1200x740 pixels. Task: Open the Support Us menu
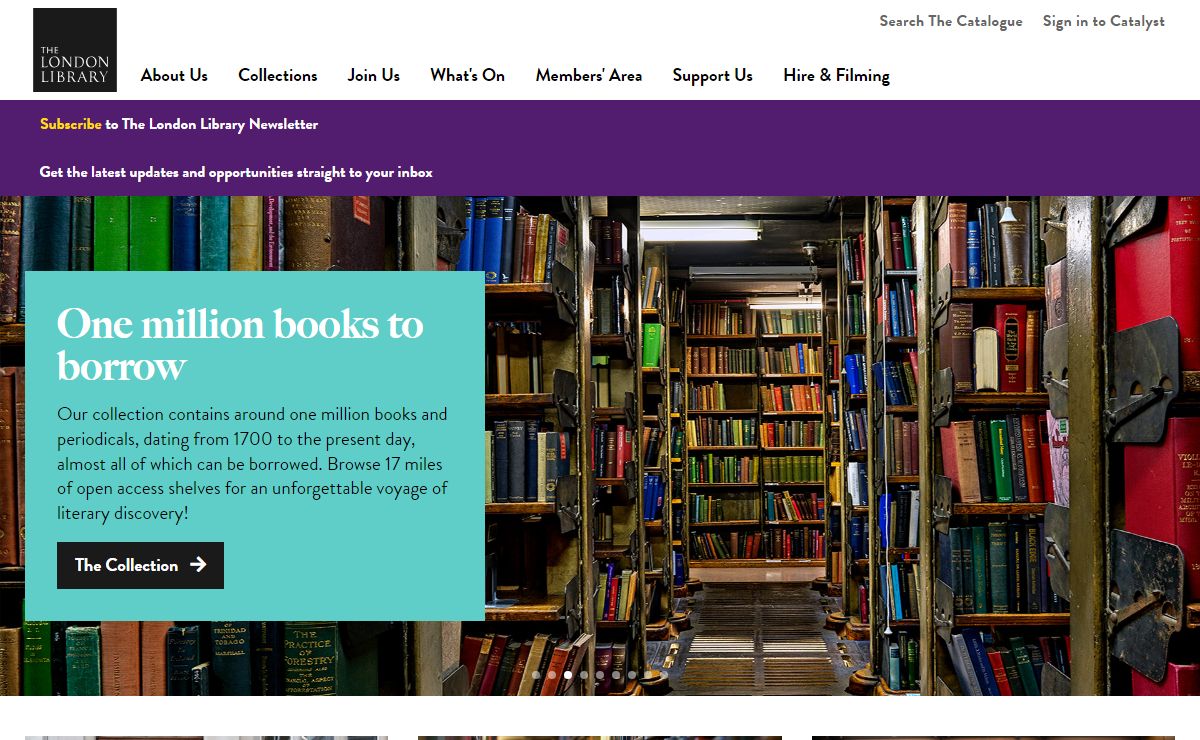tap(712, 75)
